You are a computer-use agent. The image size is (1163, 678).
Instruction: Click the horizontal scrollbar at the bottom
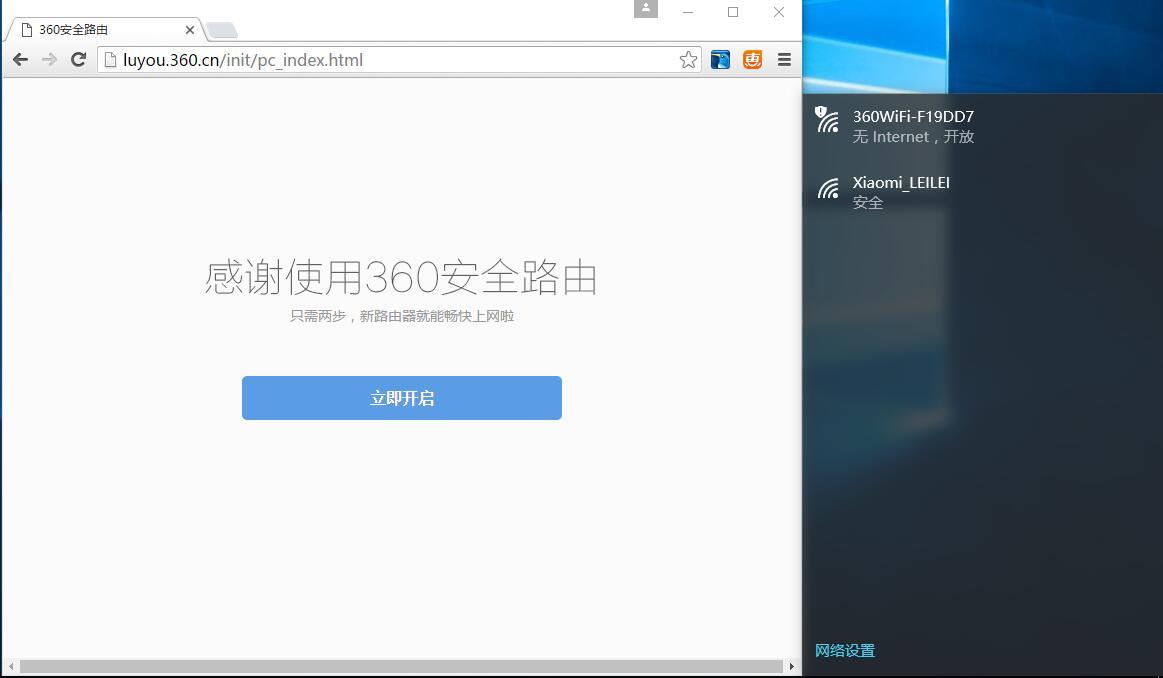click(400, 665)
